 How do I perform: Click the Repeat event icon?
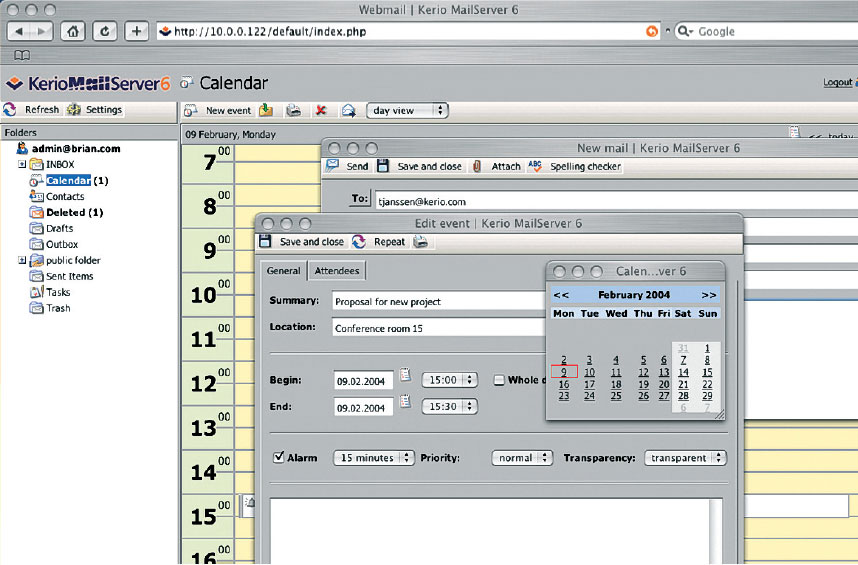click(x=359, y=242)
